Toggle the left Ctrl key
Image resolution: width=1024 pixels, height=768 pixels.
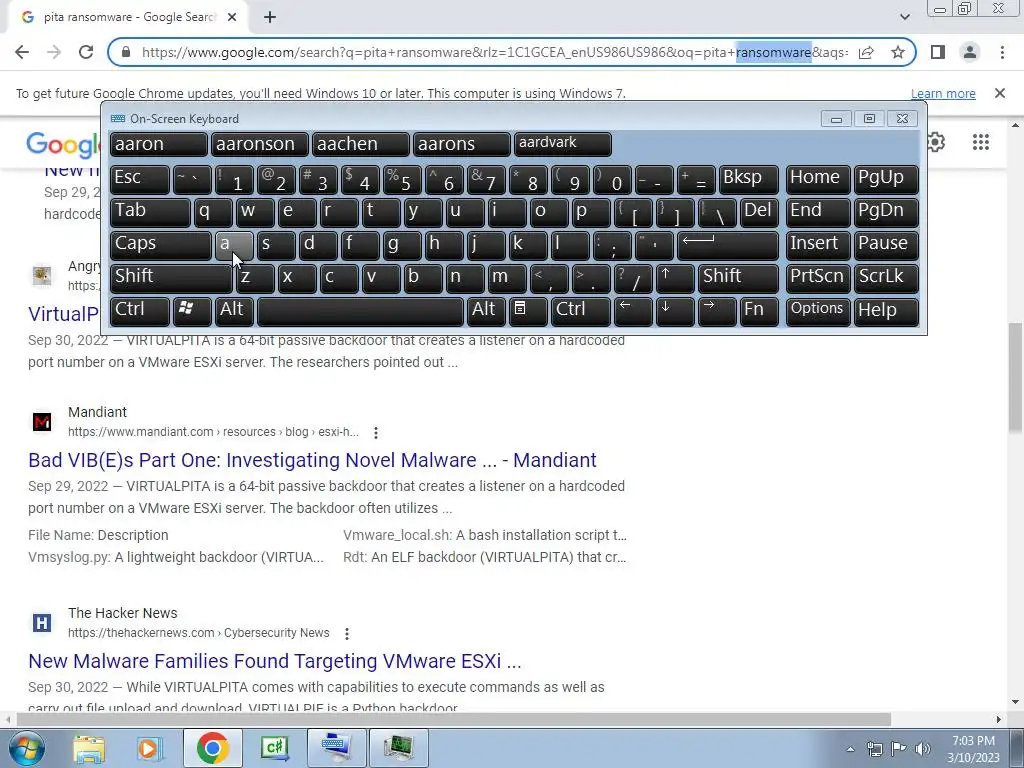[x=140, y=312]
